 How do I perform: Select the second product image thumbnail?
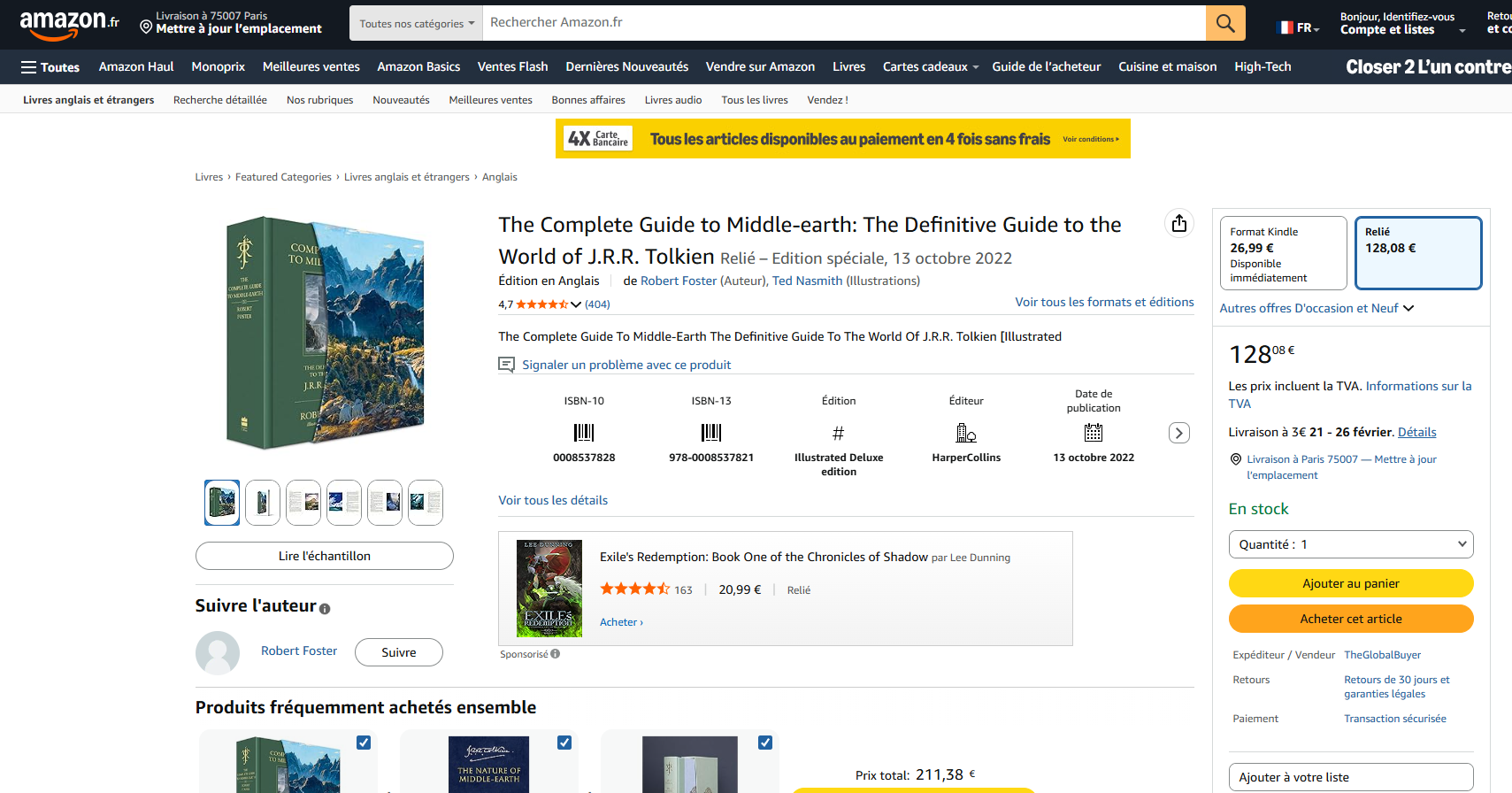point(263,503)
